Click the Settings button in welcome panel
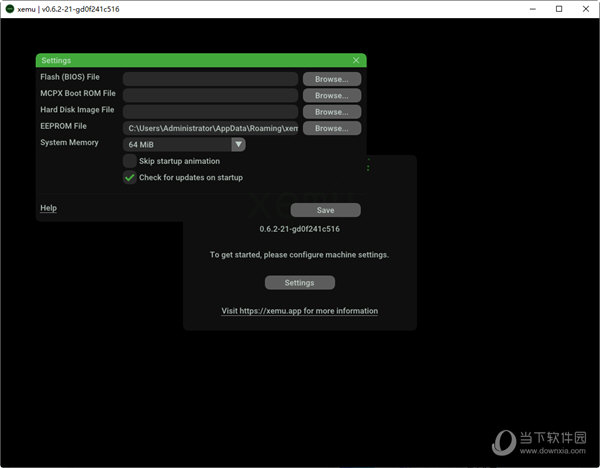 pyautogui.click(x=300, y=283)
